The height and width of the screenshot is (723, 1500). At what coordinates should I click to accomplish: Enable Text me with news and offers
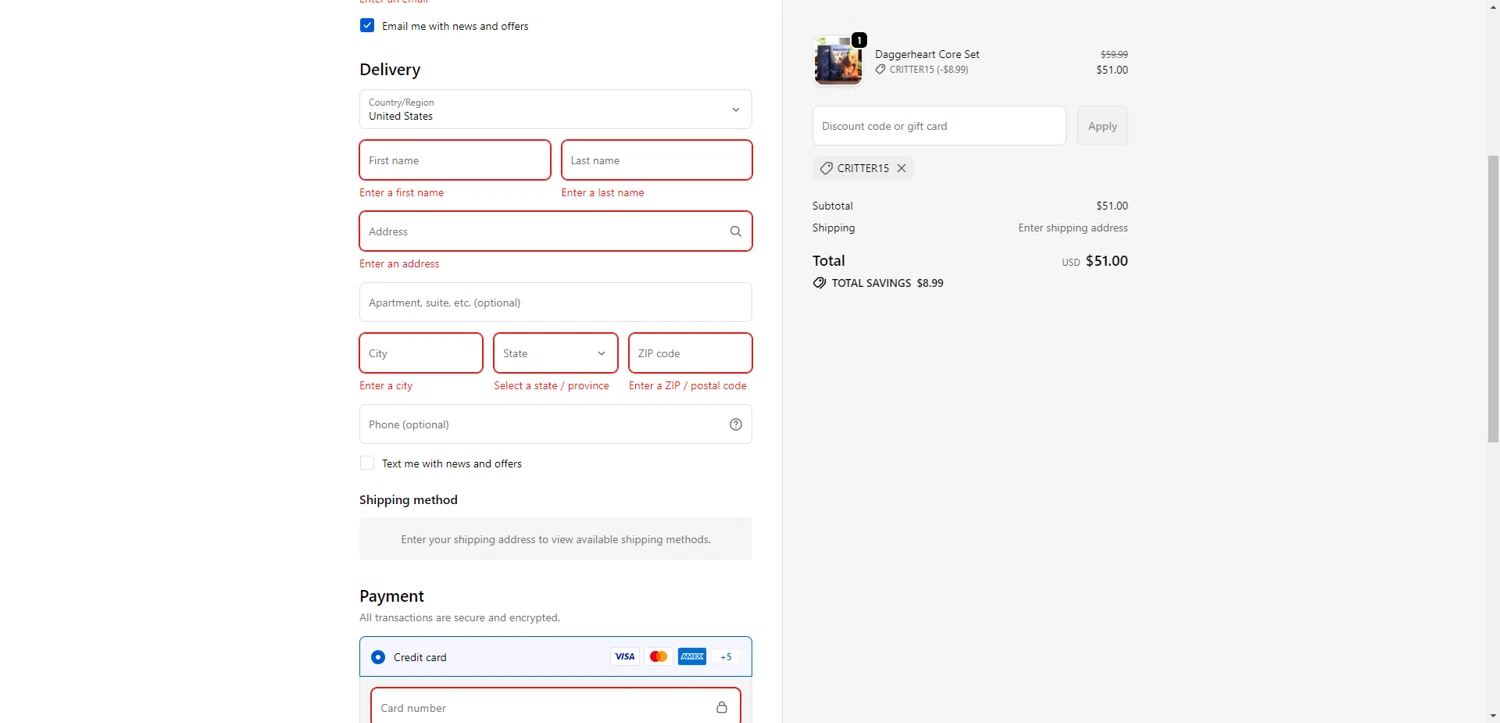(367, 463)
